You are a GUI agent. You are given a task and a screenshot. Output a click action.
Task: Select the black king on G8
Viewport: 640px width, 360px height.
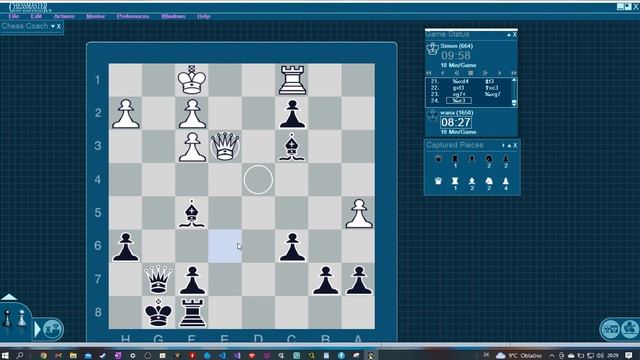(158, 312)
